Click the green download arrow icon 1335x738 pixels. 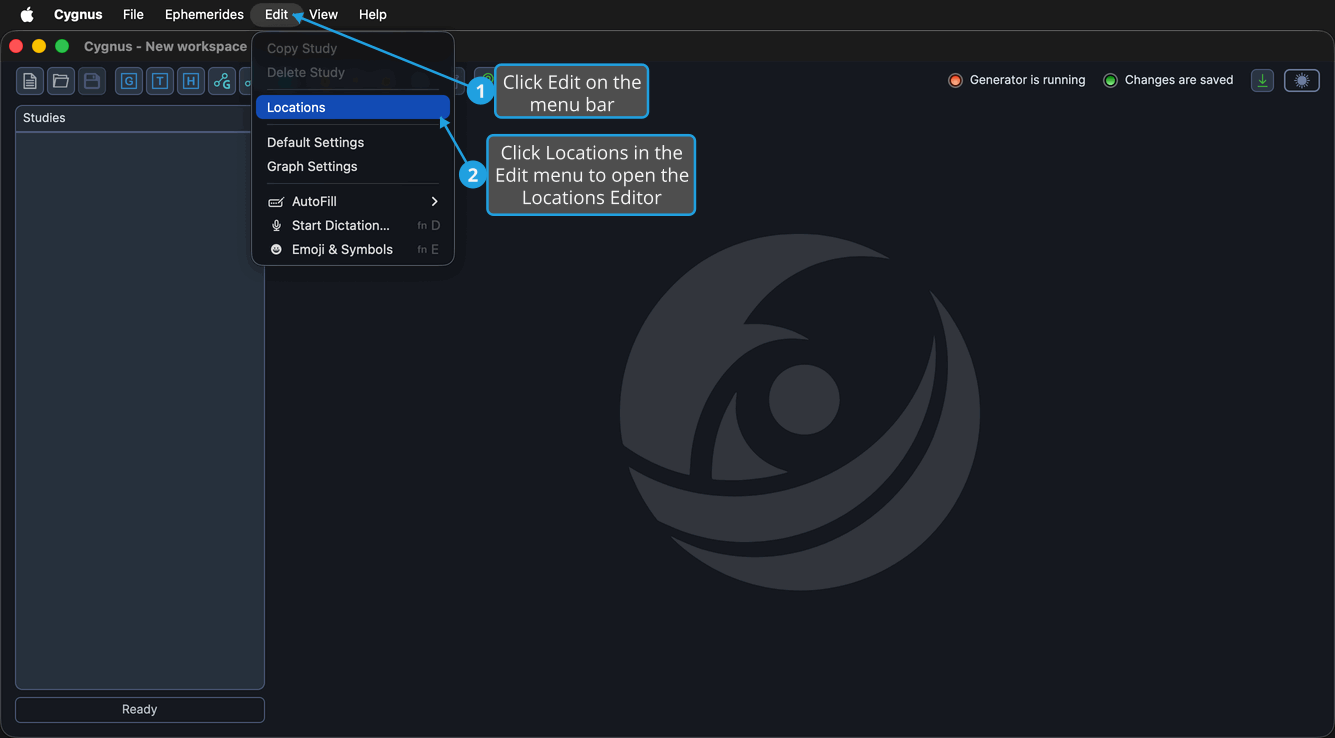[1262, 81]
